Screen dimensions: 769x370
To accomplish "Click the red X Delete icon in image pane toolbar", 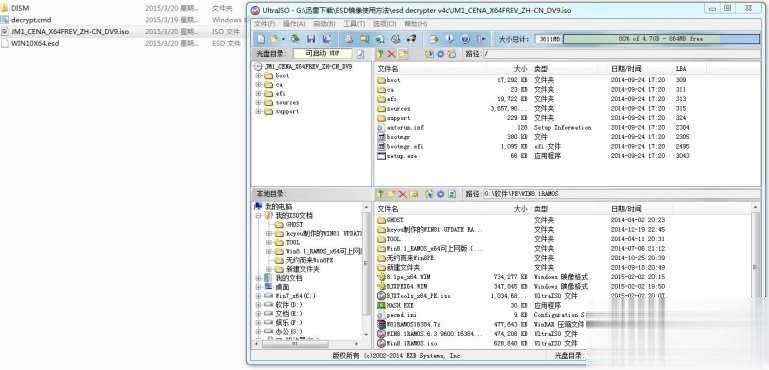I will 391,53.
